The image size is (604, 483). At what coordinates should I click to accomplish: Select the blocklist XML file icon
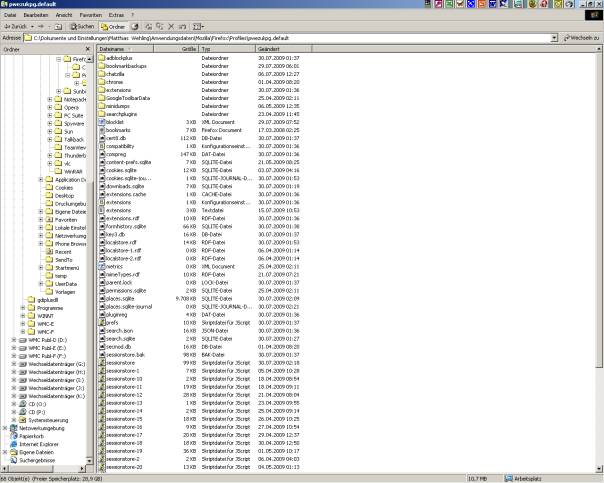(x=102, y=122)
